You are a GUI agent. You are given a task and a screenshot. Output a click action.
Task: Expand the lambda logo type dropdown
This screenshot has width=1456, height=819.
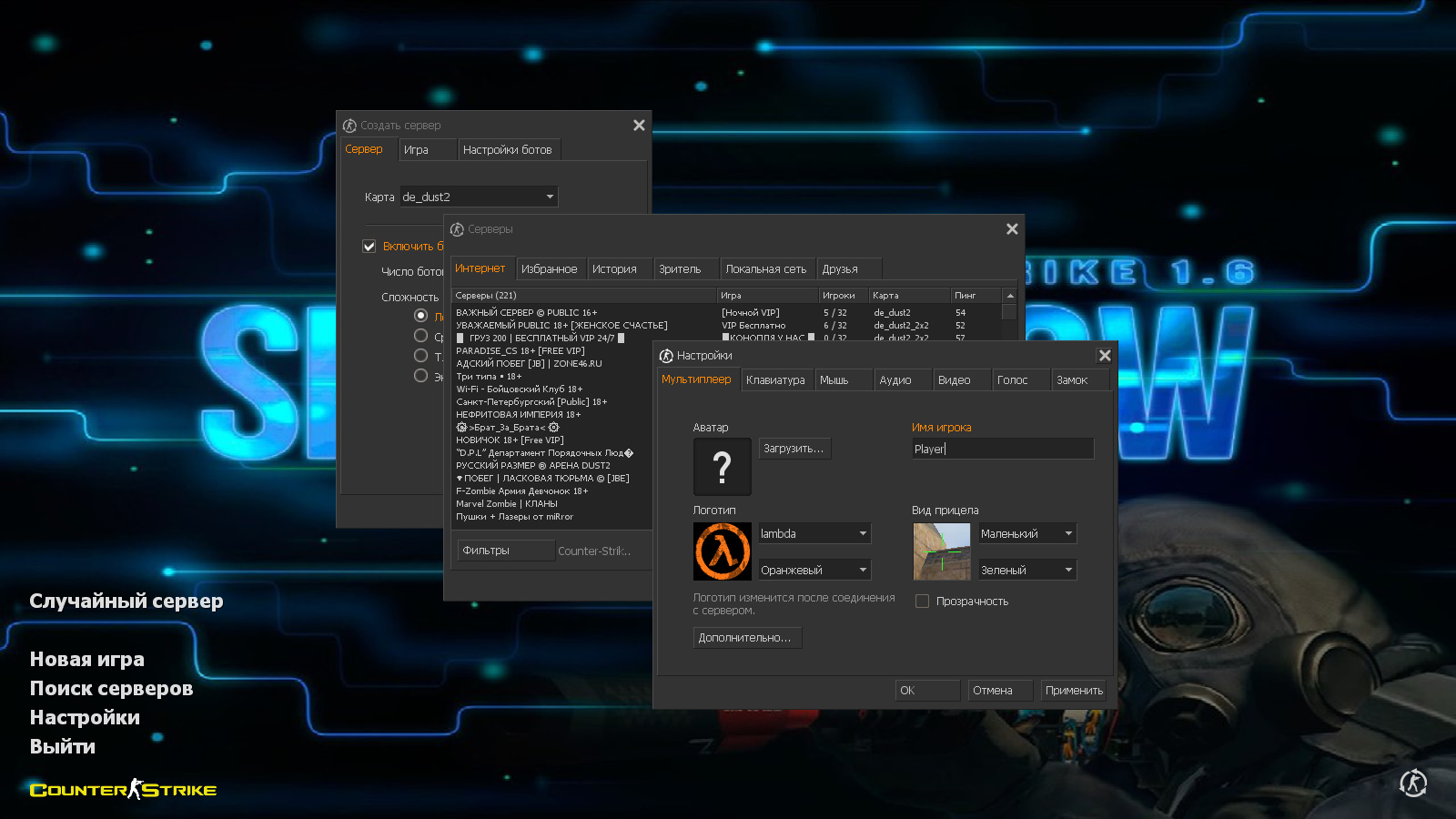(x=814, y=534)
